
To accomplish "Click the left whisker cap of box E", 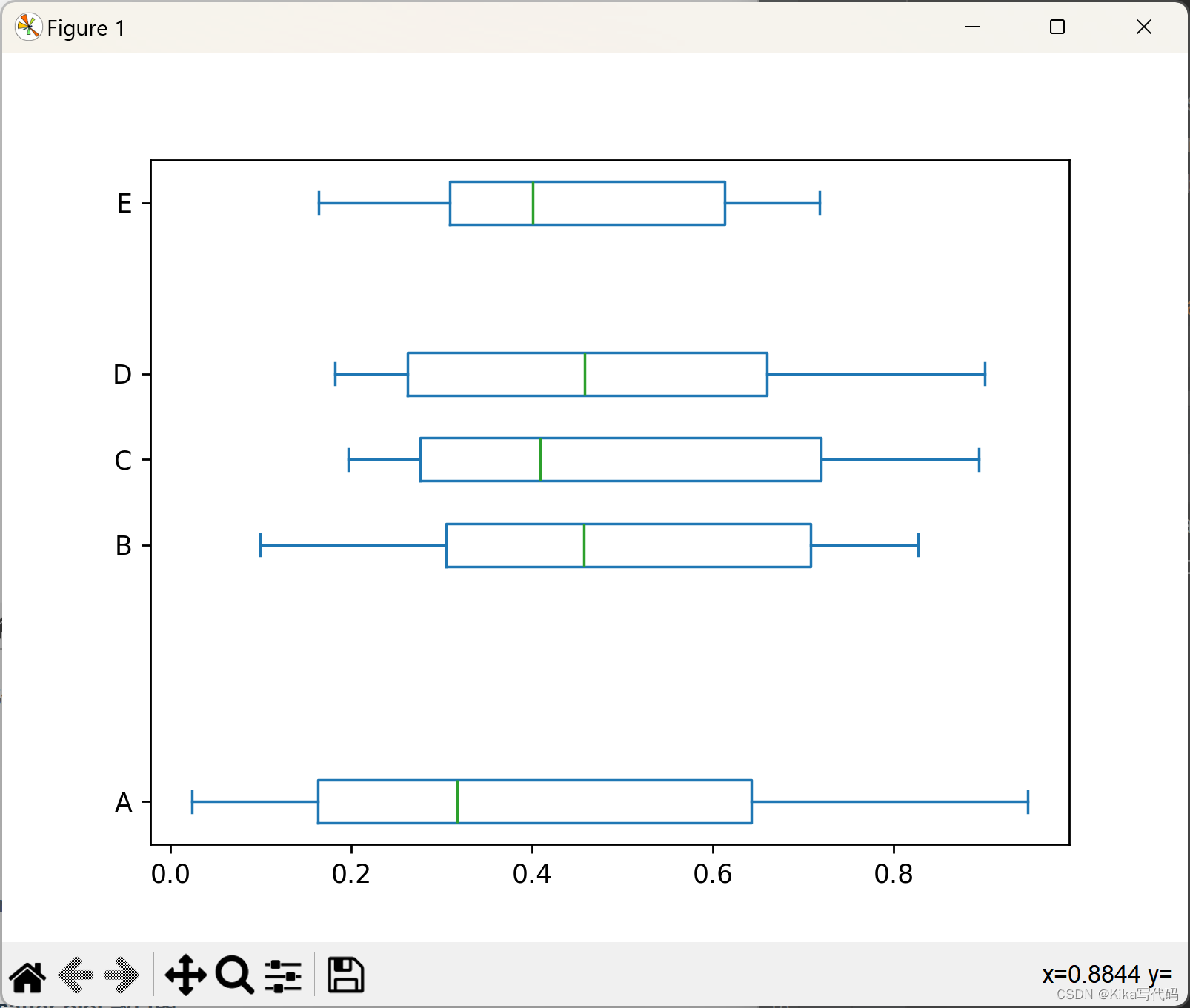I will pos(319,203).
